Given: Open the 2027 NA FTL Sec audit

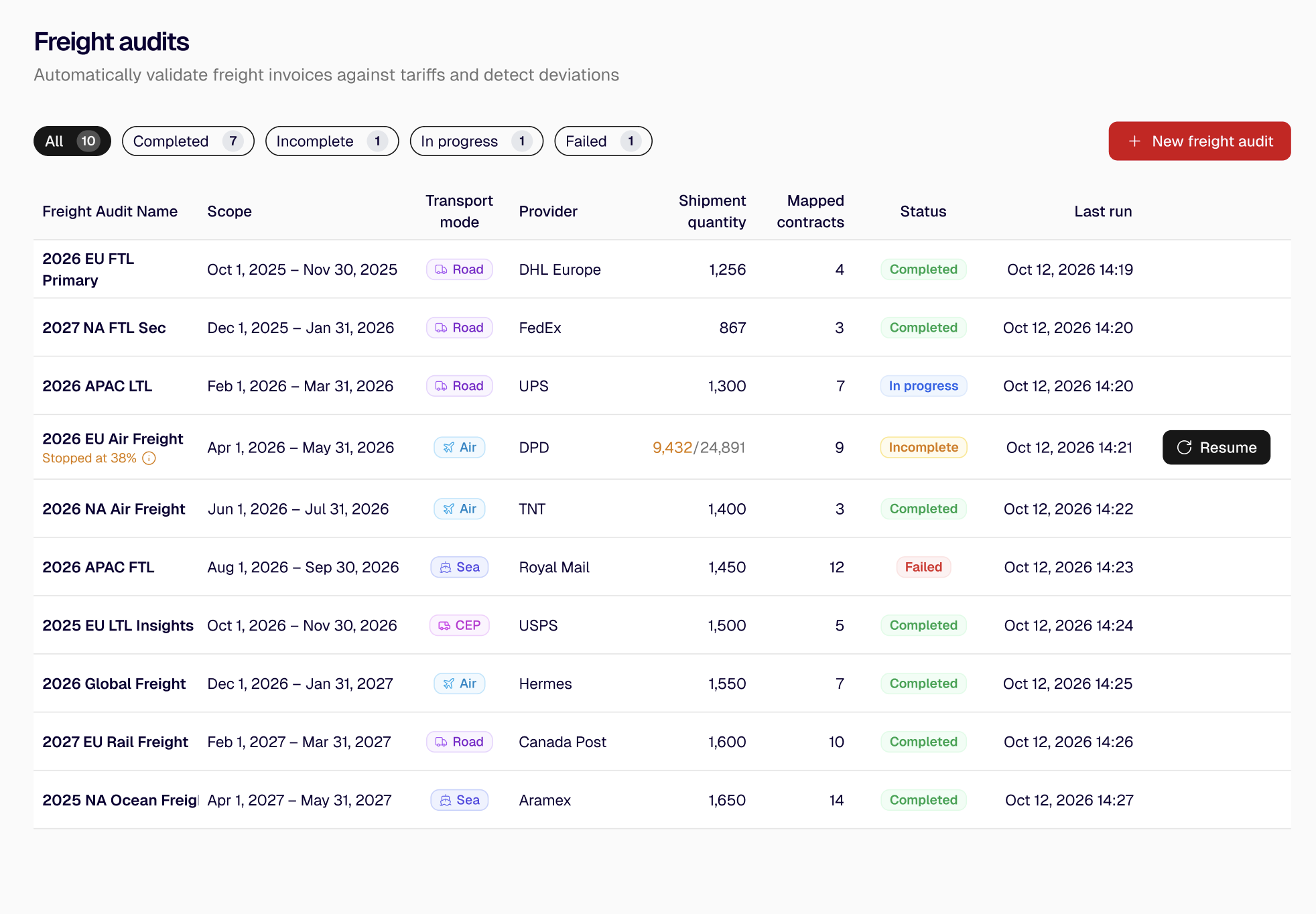Looking at the screenshot, I should [x=662, y=328].
